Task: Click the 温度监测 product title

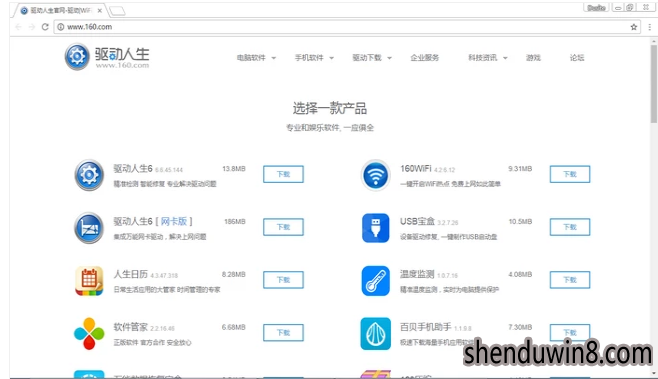Action: 417,274
